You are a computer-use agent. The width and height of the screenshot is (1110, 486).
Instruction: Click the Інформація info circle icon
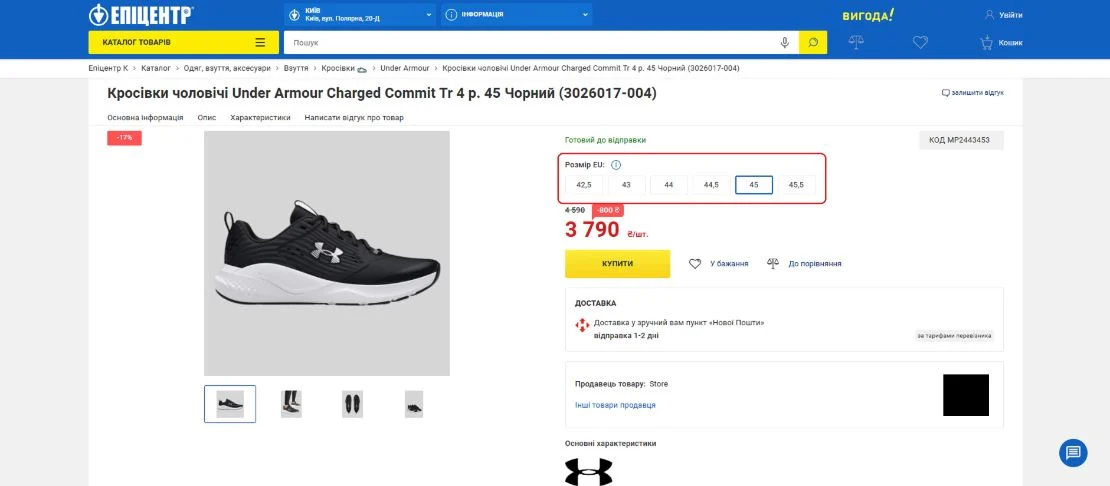451,15
